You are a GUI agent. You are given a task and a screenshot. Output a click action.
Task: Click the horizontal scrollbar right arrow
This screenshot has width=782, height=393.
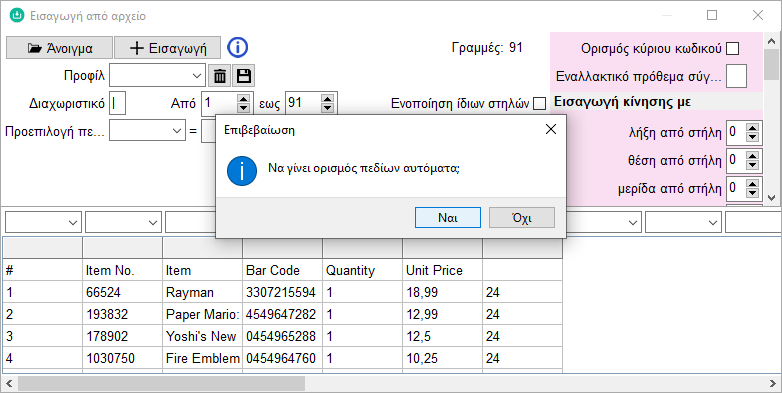click(772, 383)
